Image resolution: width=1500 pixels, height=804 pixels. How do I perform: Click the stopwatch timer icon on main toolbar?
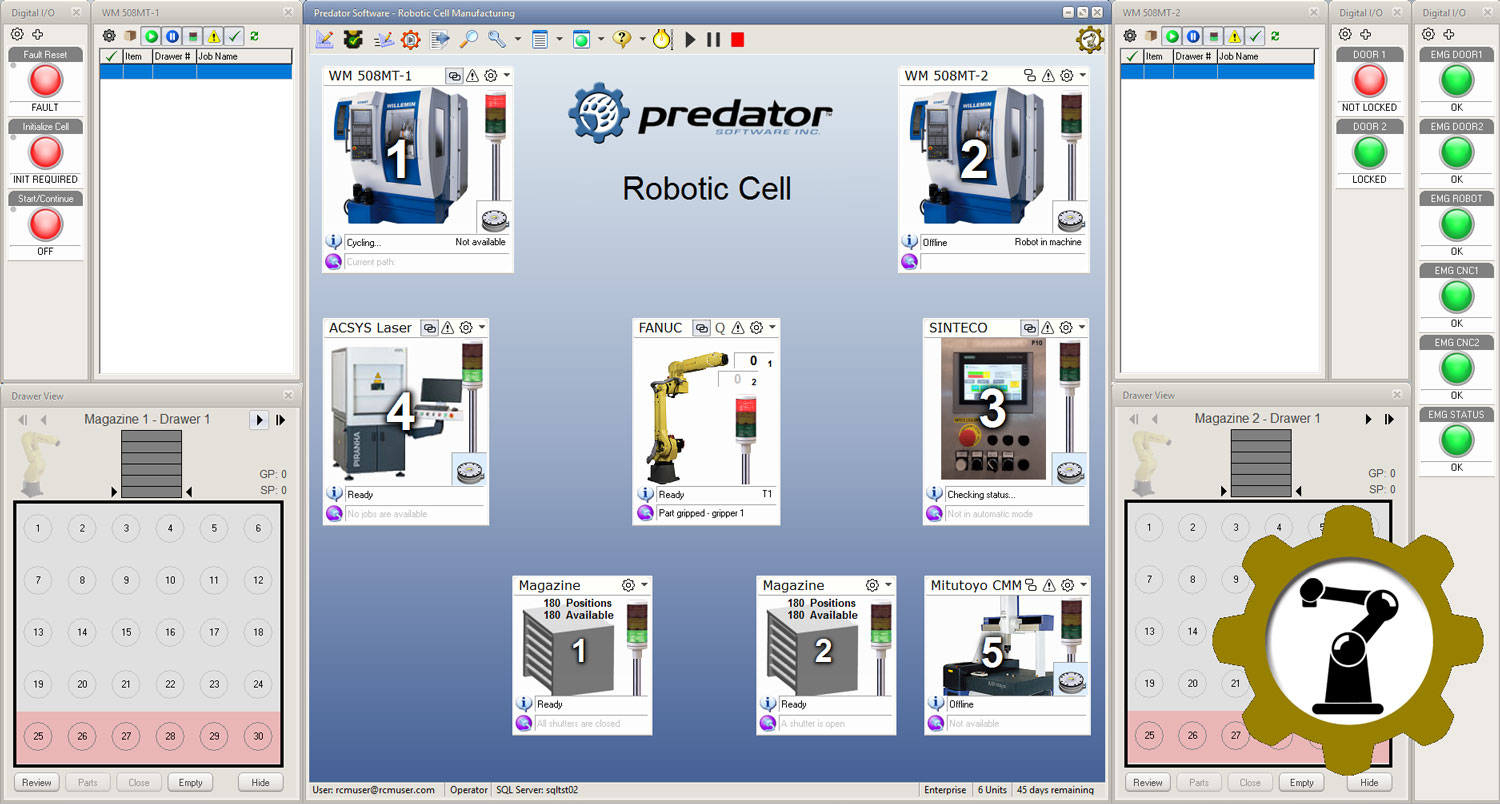[662, 40]
